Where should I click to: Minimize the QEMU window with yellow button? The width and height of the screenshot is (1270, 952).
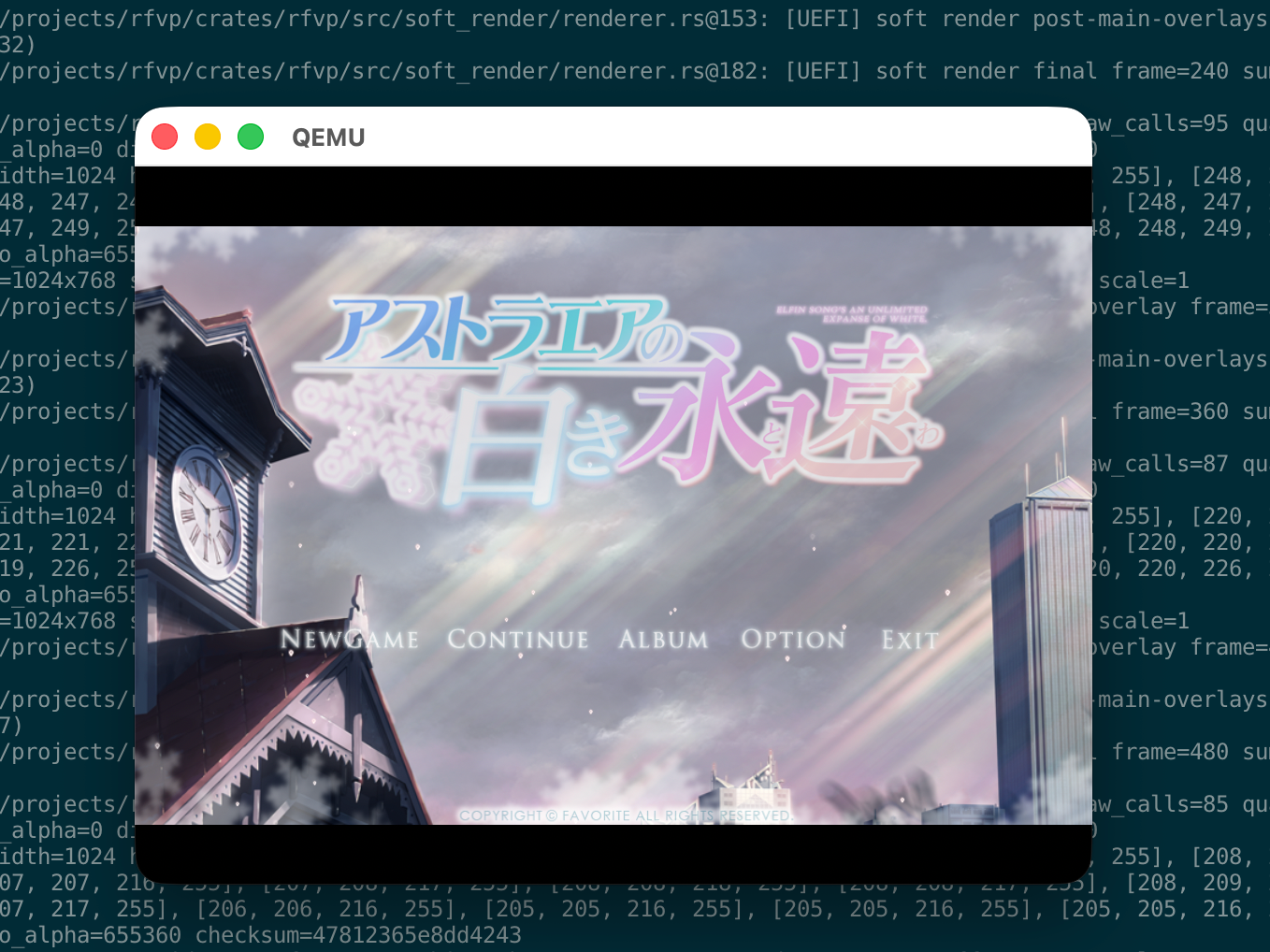click(208, 137)
